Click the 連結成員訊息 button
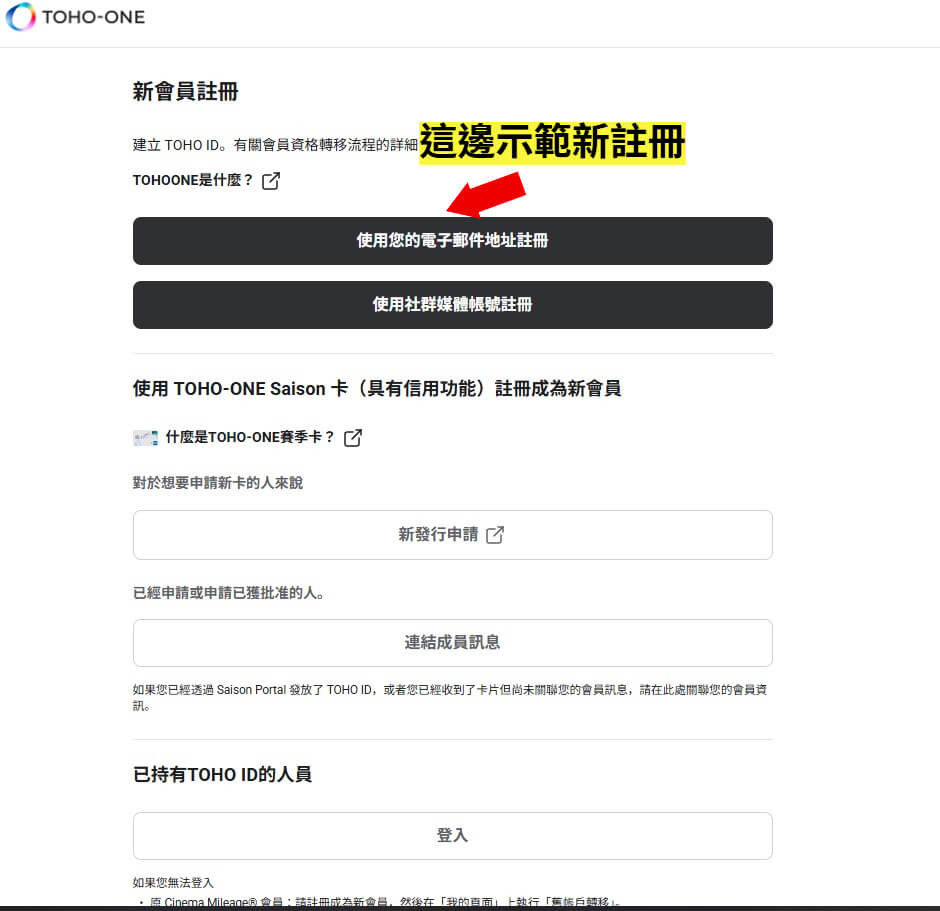Screen dimensions: 940x911 (x=453, y=643)
